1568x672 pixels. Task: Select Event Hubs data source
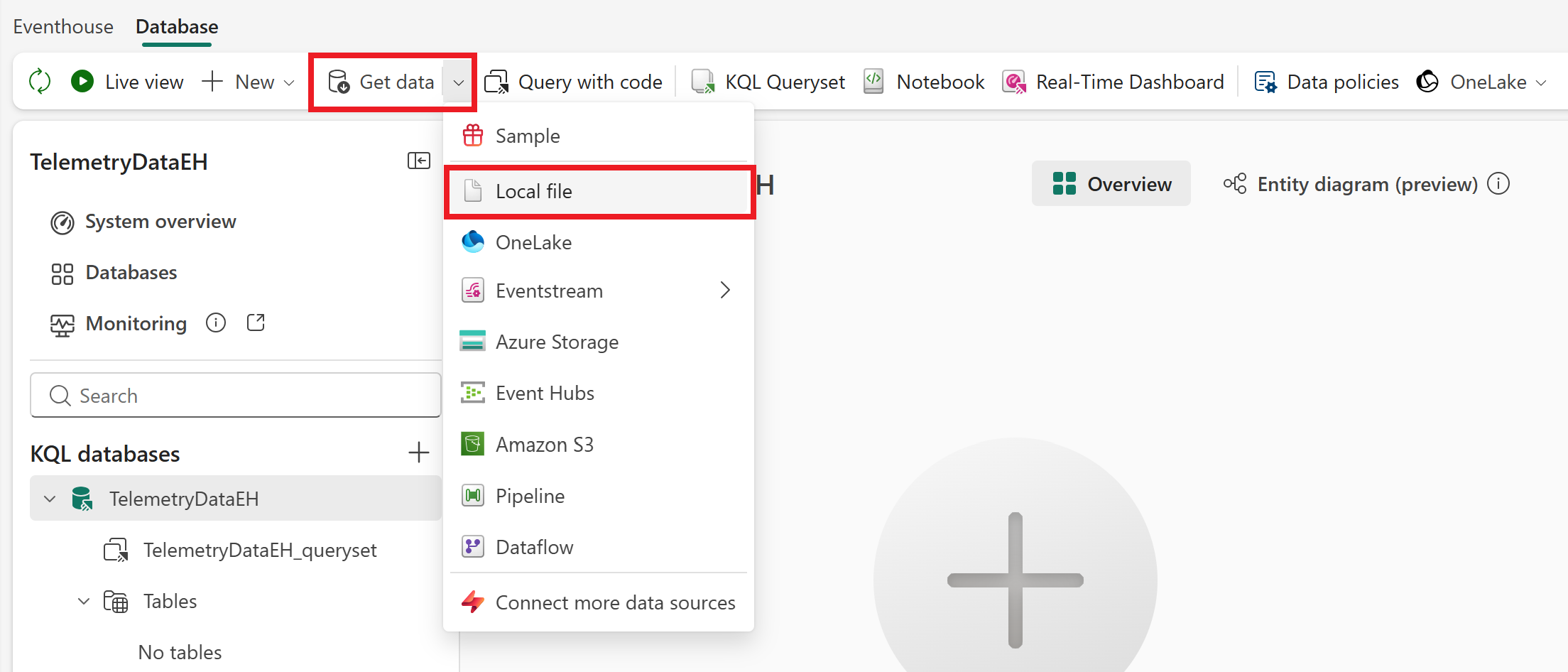click(x=599, y=393)
